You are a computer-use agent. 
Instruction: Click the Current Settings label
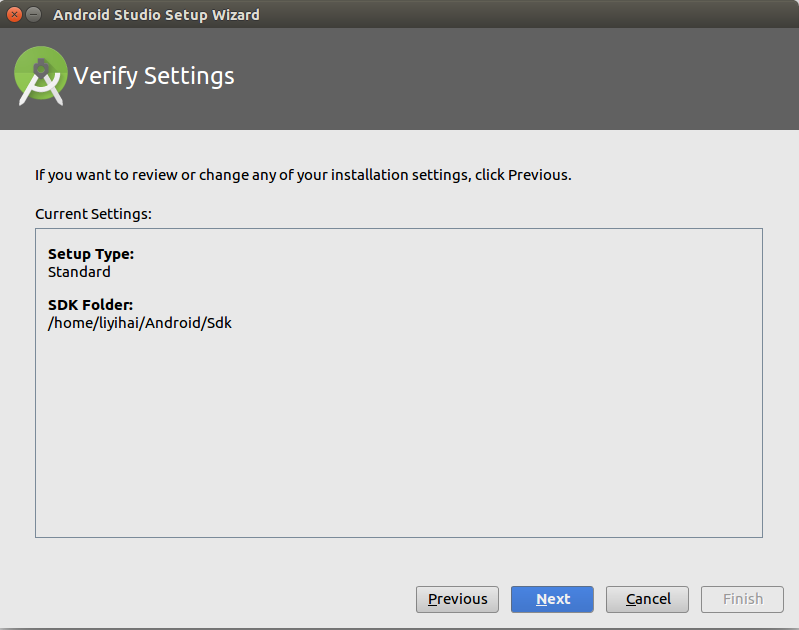(x=93, y=214)
